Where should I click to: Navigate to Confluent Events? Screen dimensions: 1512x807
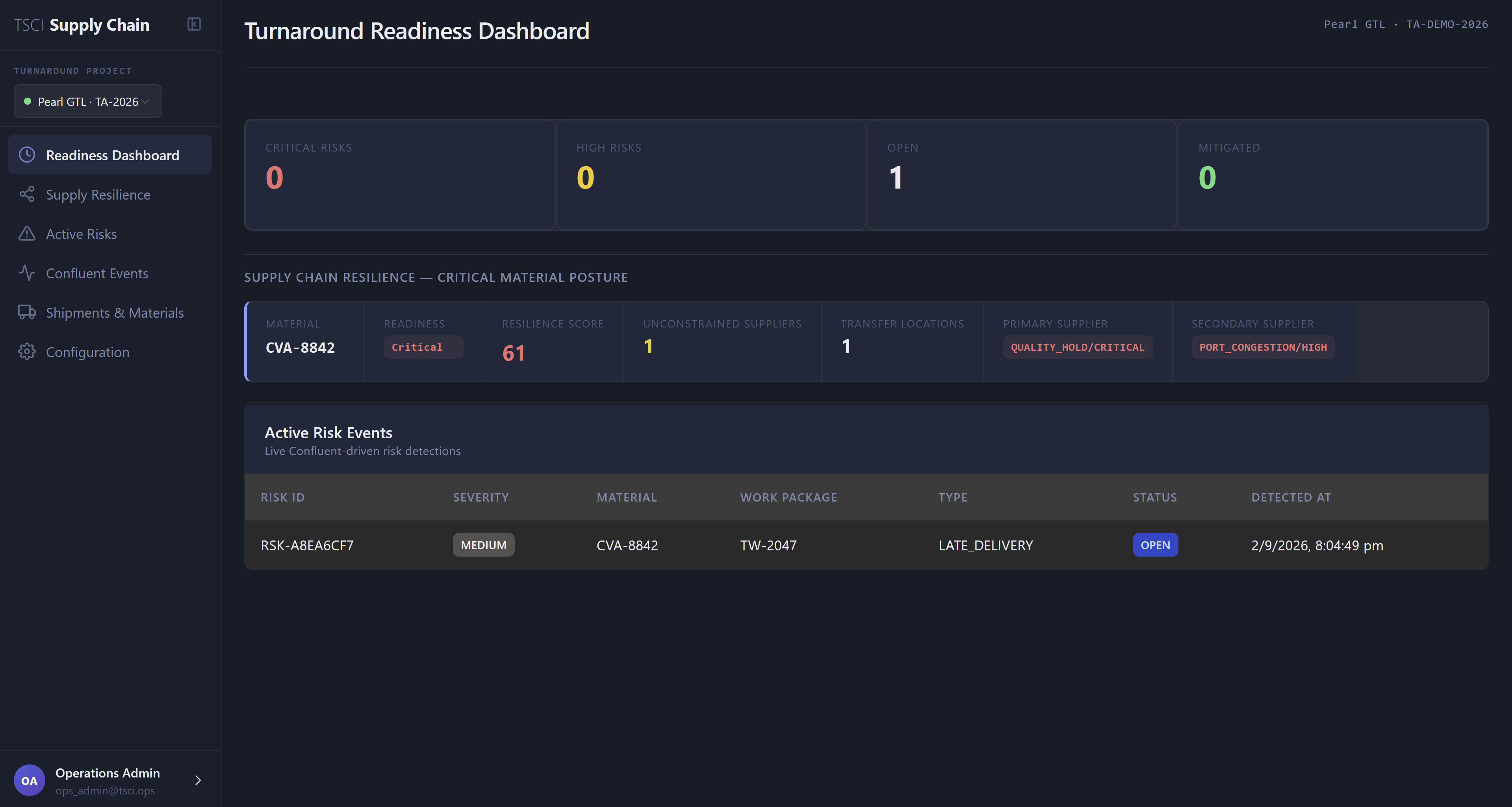point(110,273)
